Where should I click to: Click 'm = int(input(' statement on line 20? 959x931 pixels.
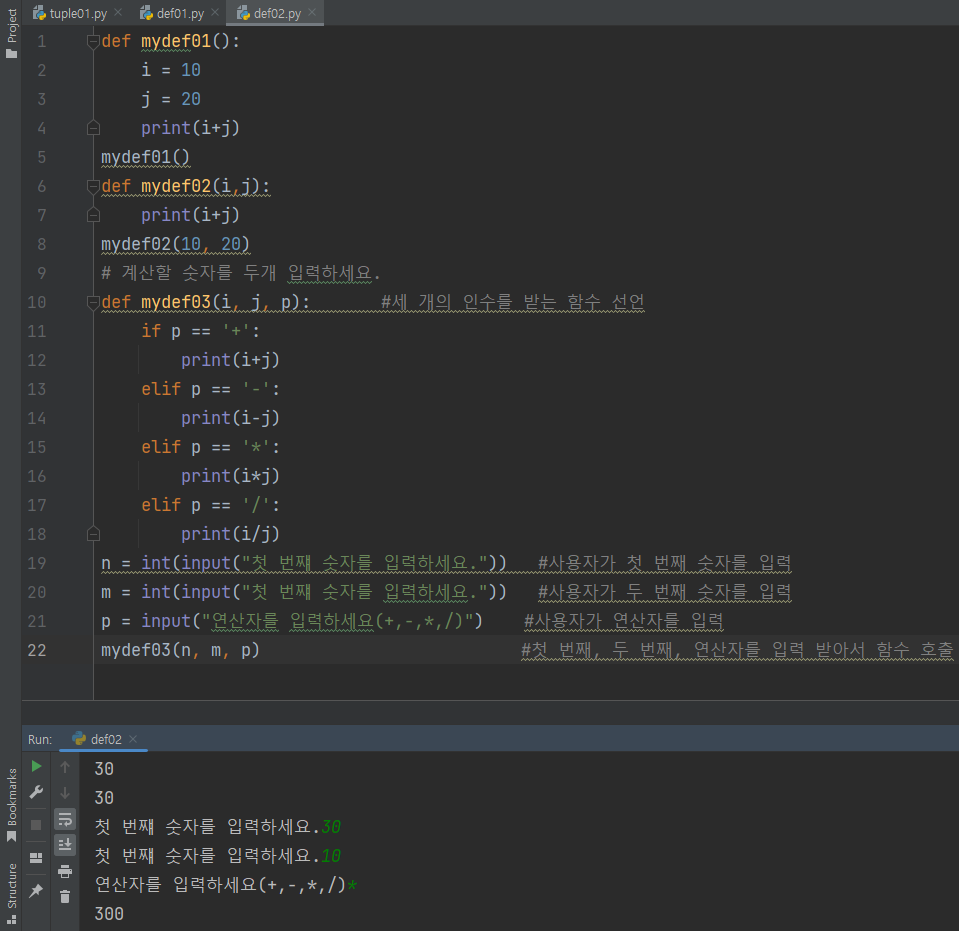pyautogui.click(x=304, y=592)
